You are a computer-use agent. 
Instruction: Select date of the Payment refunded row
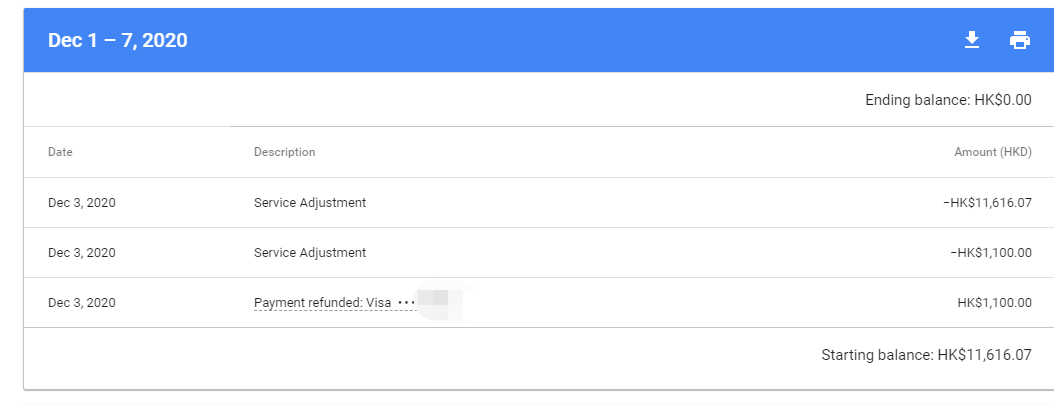pyautogui.click(x=82, y=303)
